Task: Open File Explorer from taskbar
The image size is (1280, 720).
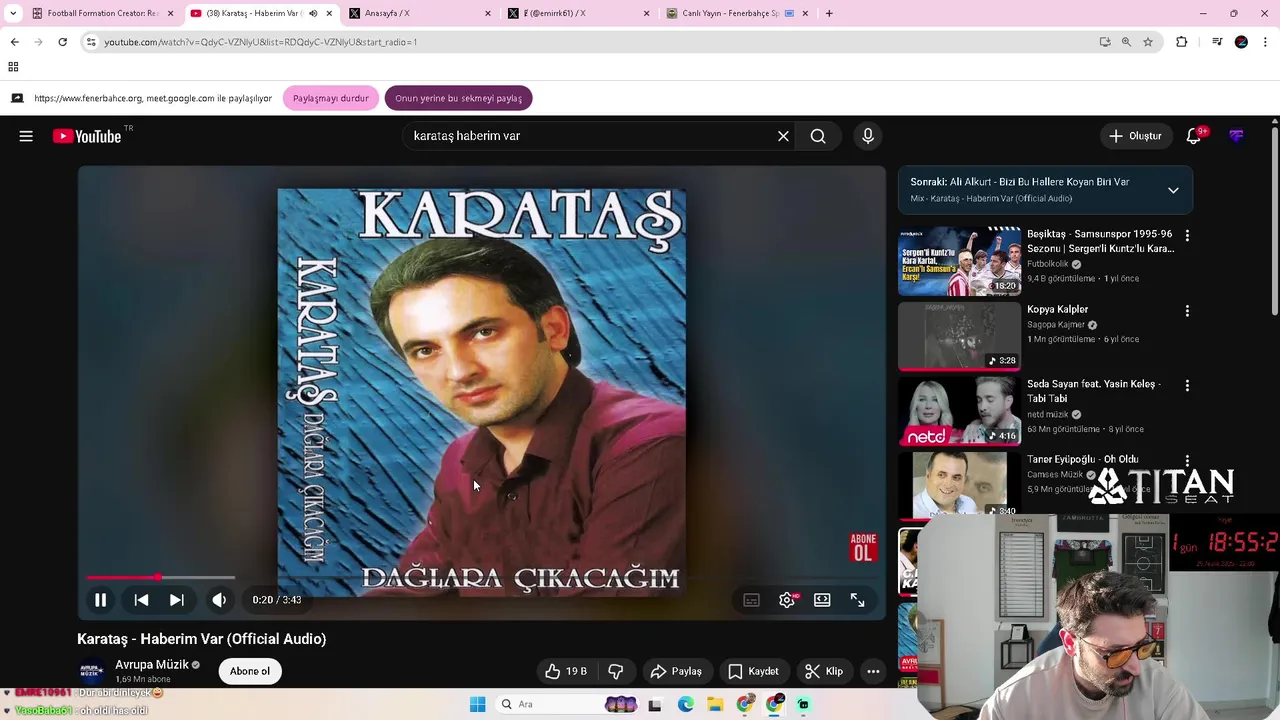Action: pyautogui.click(x=715, y=704)
